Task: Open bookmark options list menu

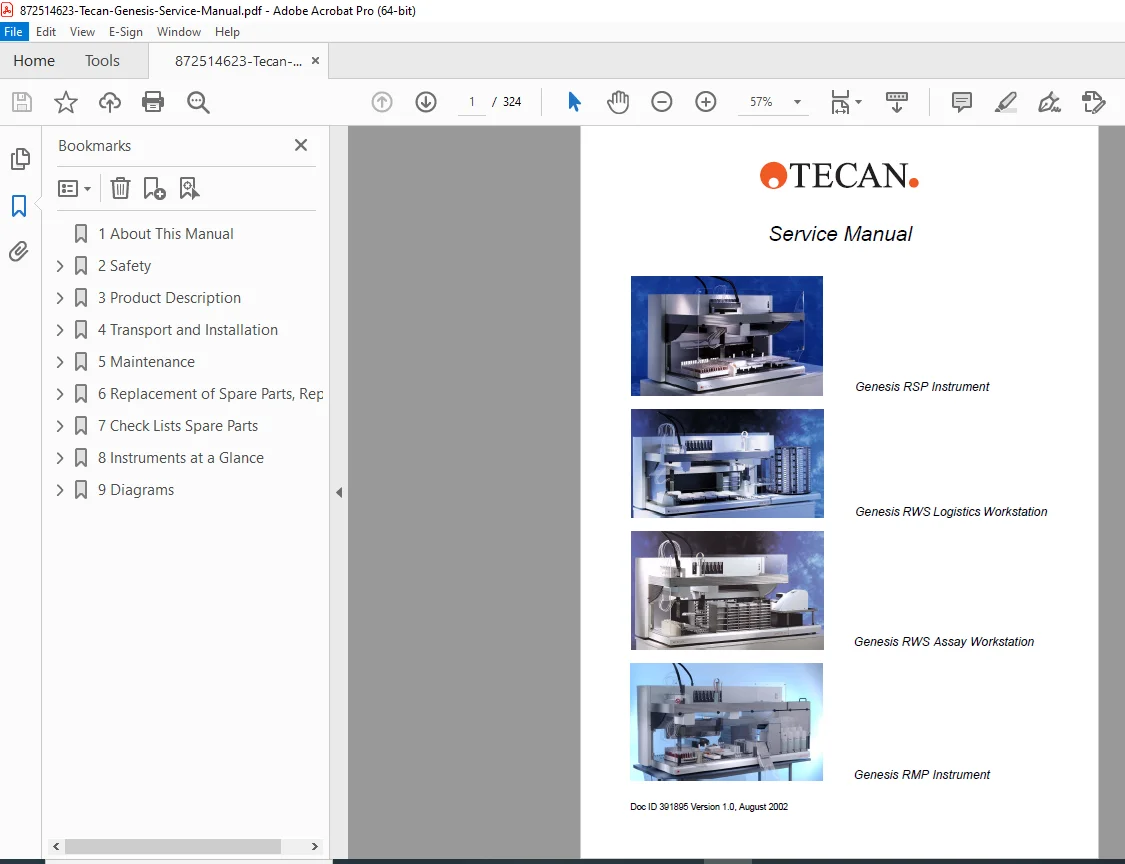Action: coord(75,189)
